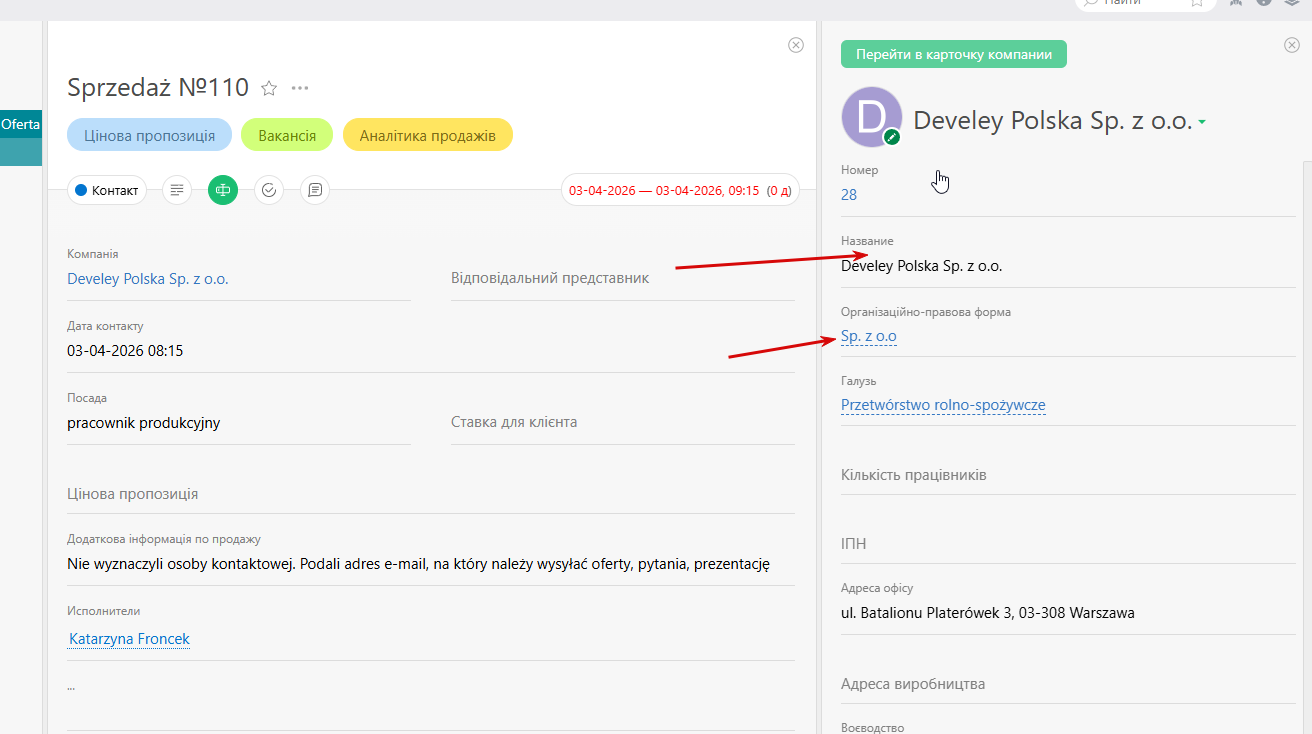
Task: Click the Аналітика продажів yellow tag
Action: tap(428, 135)
